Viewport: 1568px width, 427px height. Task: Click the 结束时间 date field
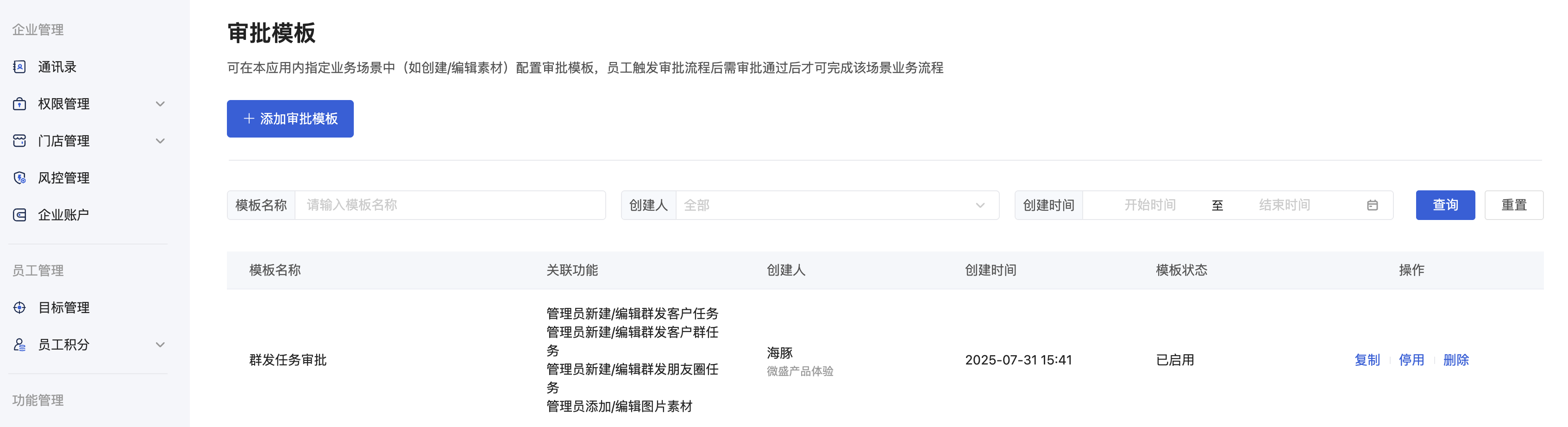coord(1284,205)
